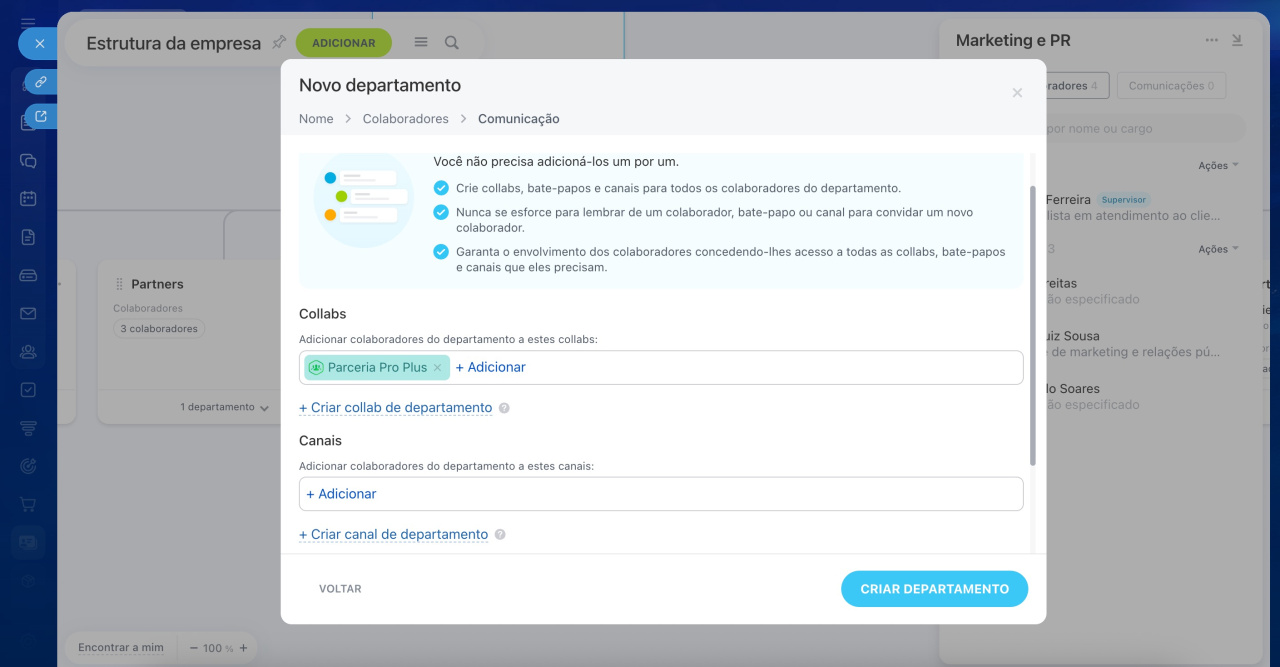Open the list menu icon next to Adicionar

click(421, 43)
